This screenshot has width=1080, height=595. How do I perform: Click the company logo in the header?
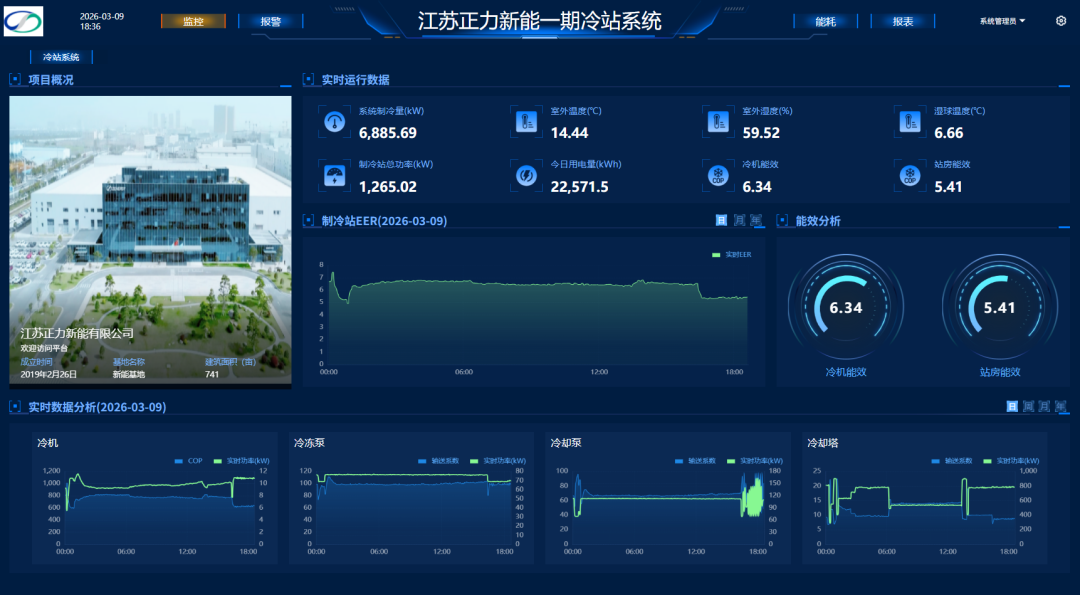tap(23, 21)
